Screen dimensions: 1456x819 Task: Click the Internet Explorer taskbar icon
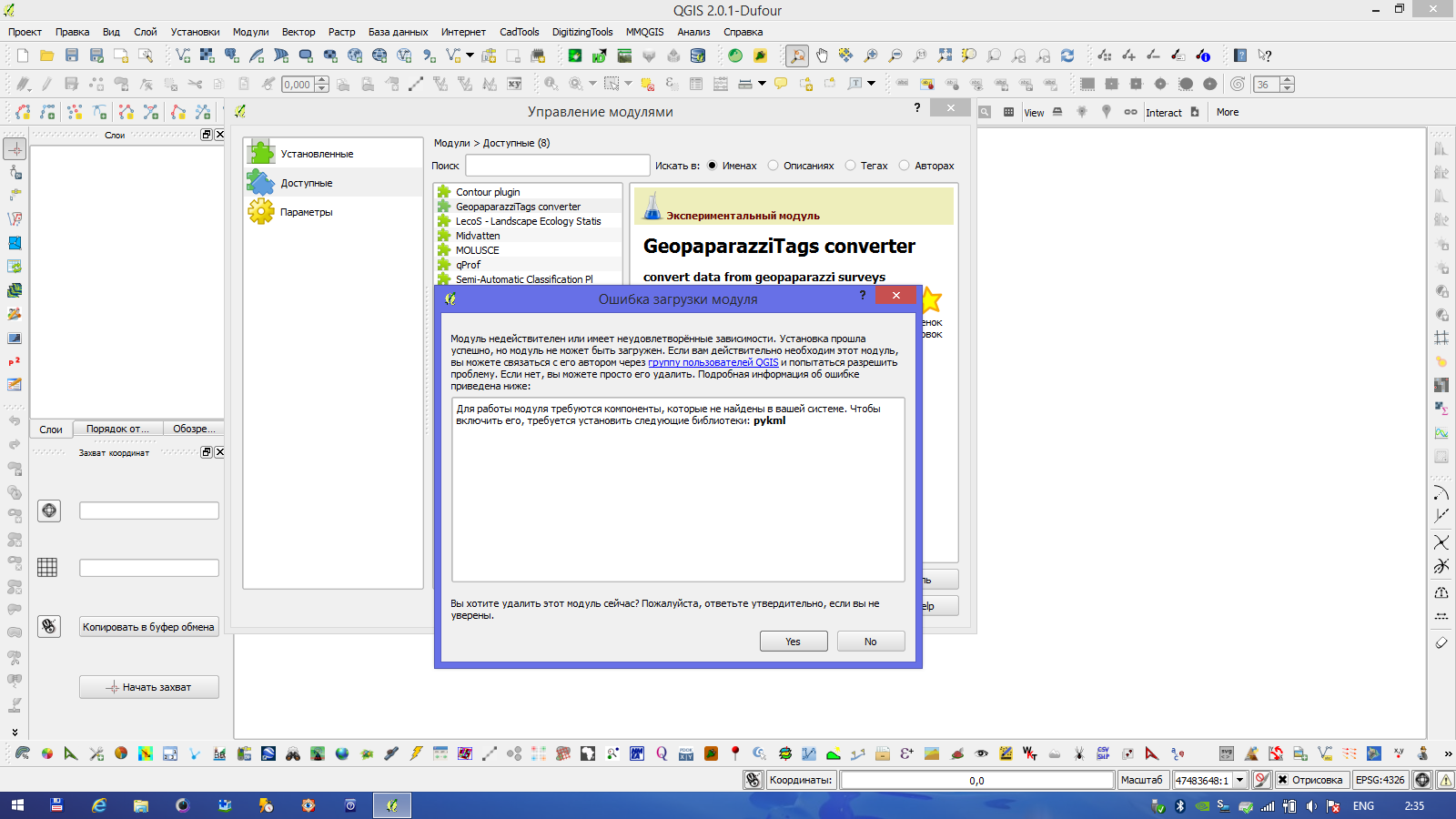click(98, 805)
